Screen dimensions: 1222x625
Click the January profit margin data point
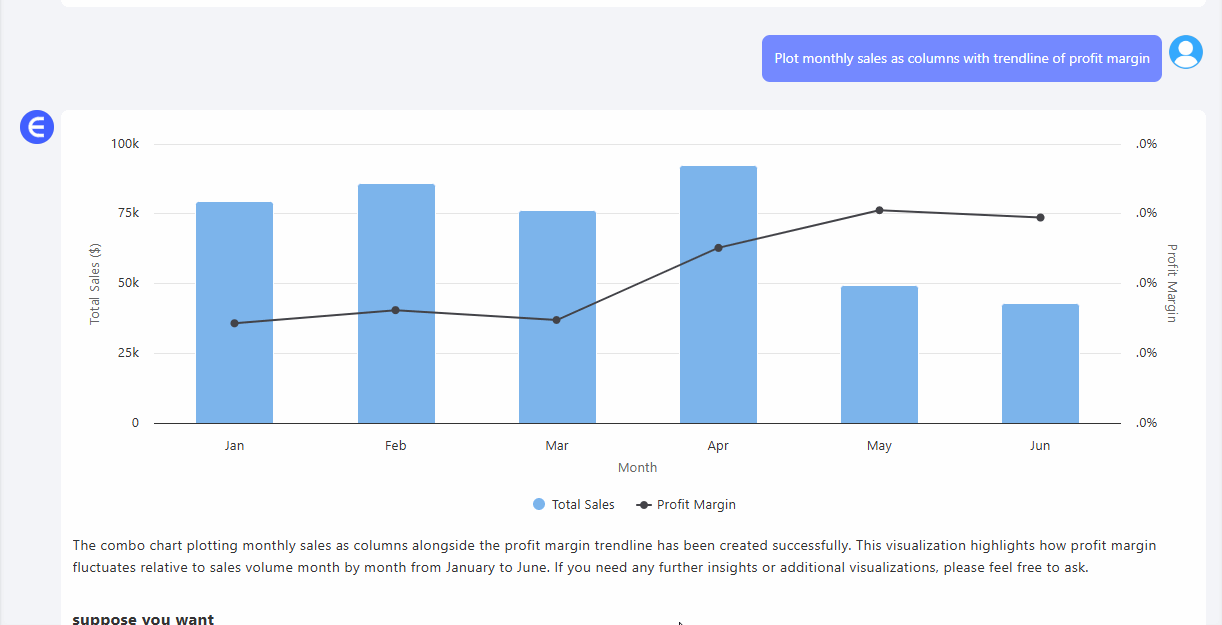[234, 323]
